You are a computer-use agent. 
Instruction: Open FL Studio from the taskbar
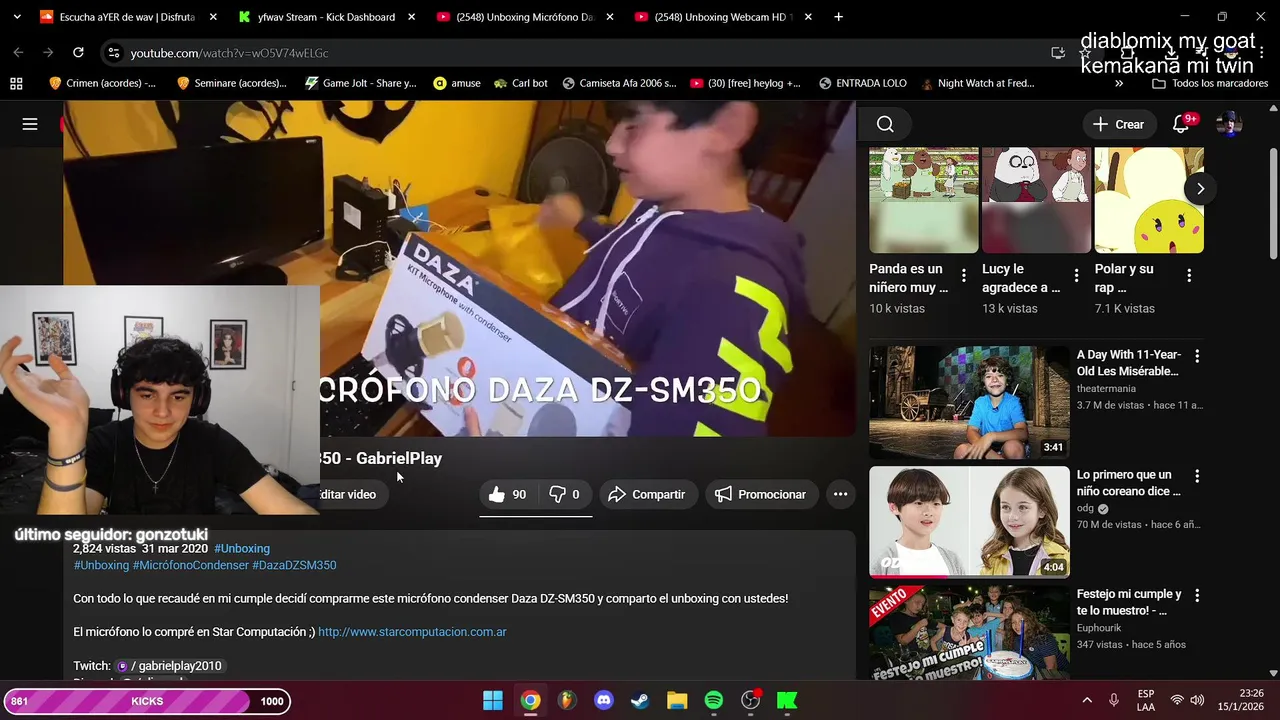[567, 700]
